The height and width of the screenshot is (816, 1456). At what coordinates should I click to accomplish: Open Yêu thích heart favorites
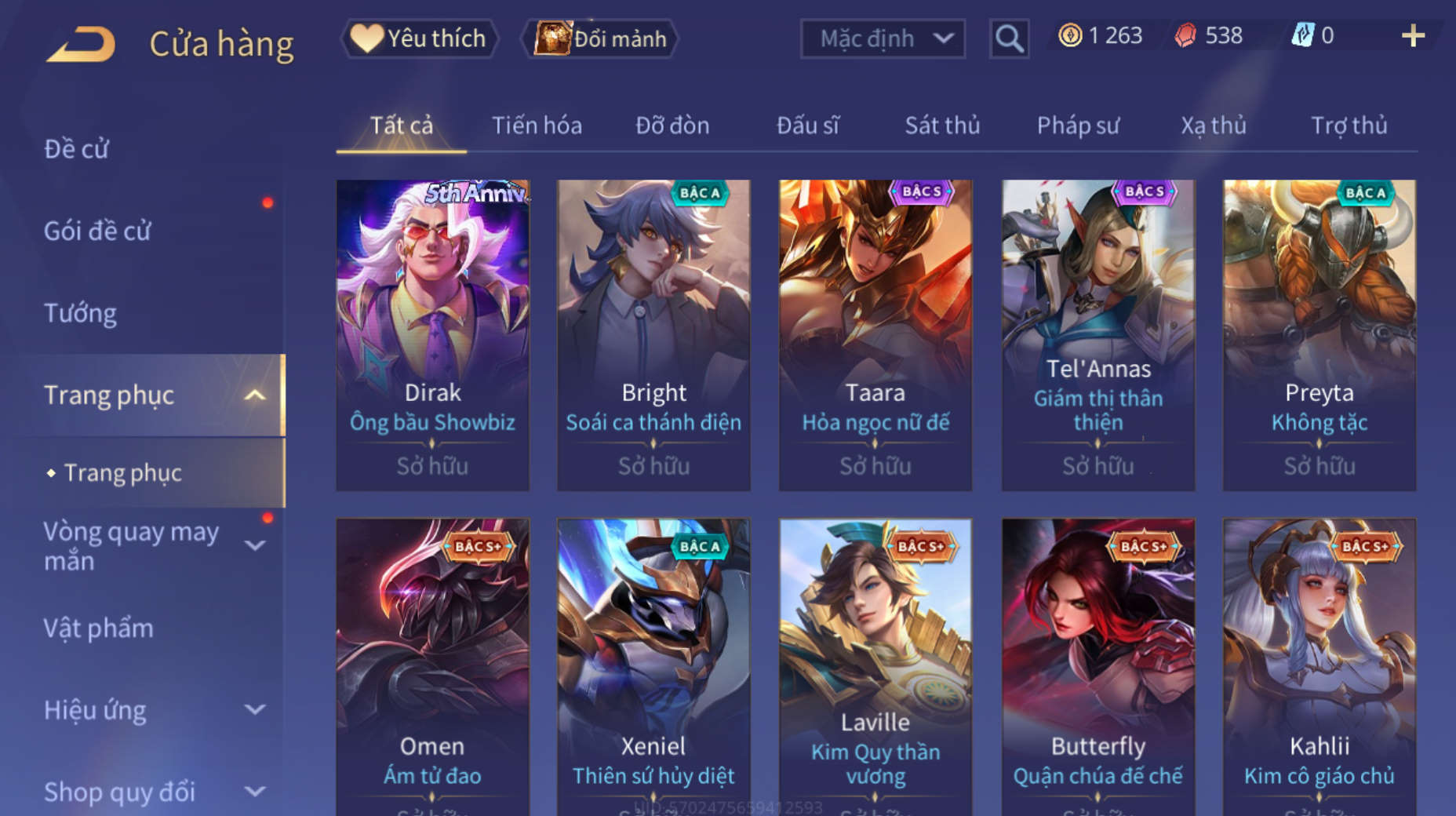tap(419, 38)
